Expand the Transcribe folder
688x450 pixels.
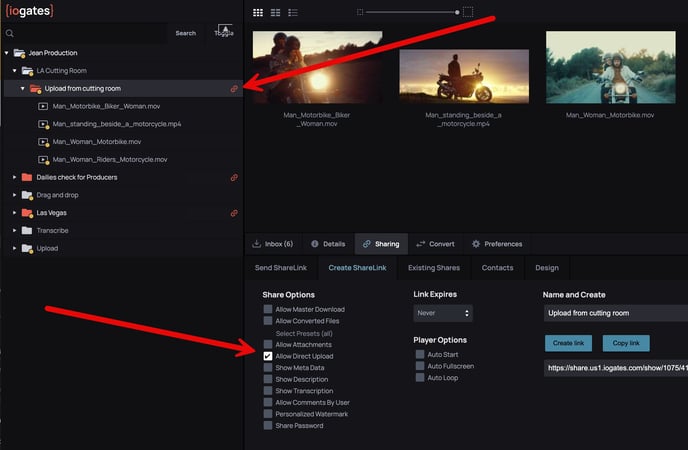click(14, 231)
